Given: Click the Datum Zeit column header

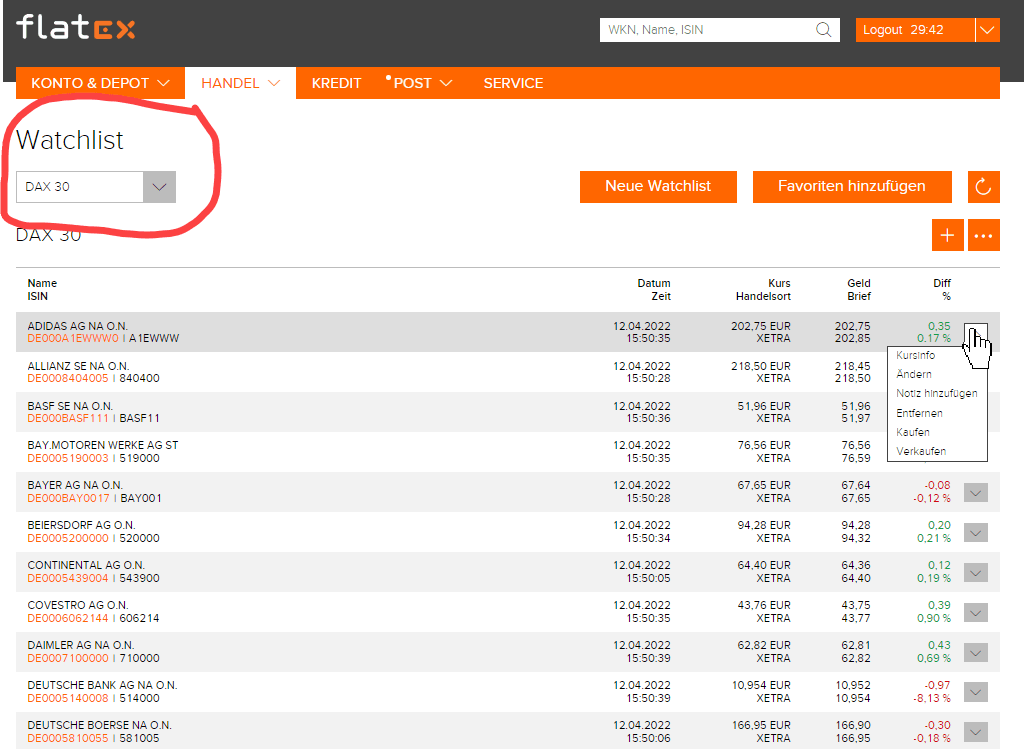Looking at the screenshot, I should click(x=654, y=289).
